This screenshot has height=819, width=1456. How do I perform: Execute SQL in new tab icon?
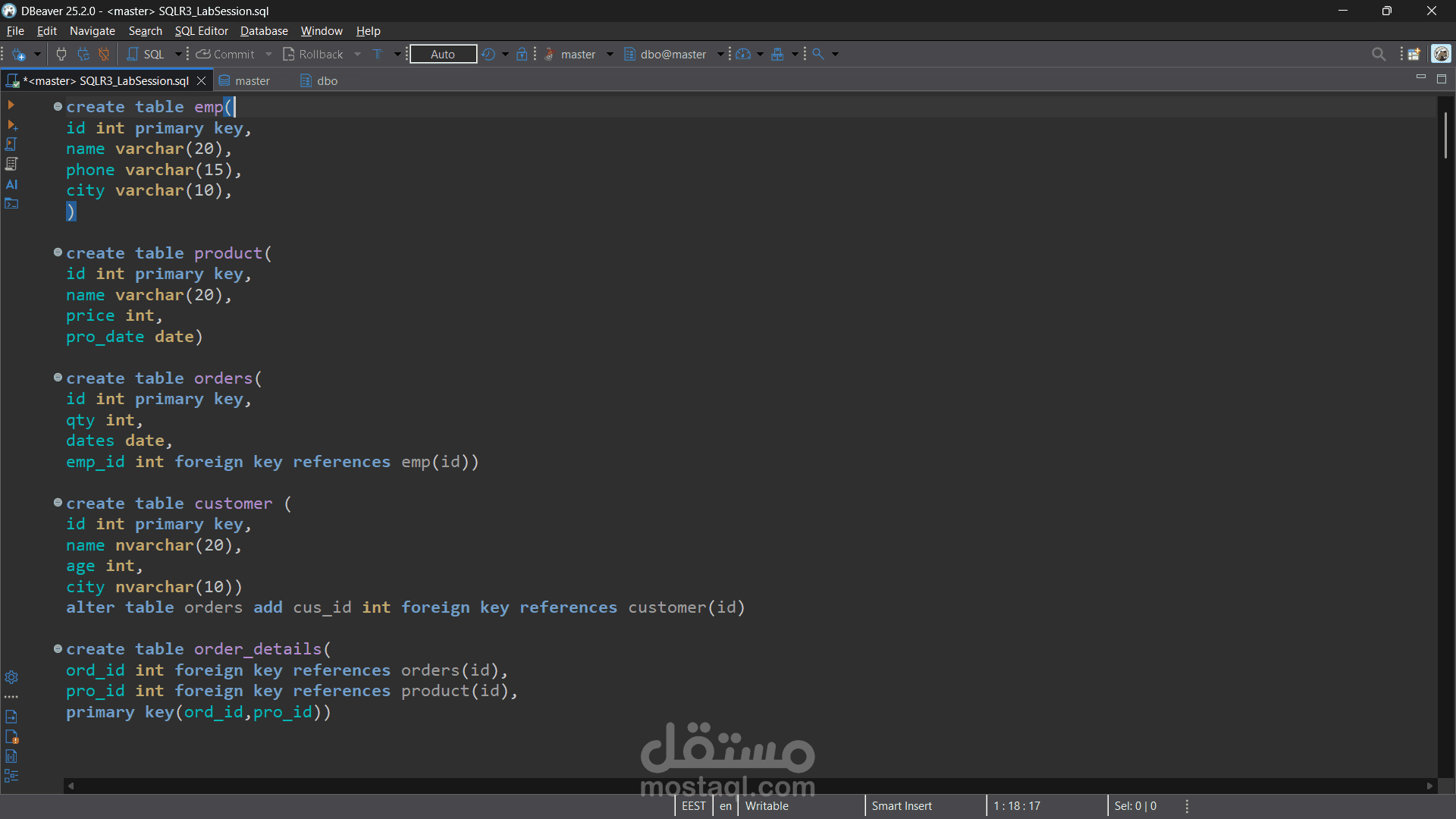click(11, 124)
